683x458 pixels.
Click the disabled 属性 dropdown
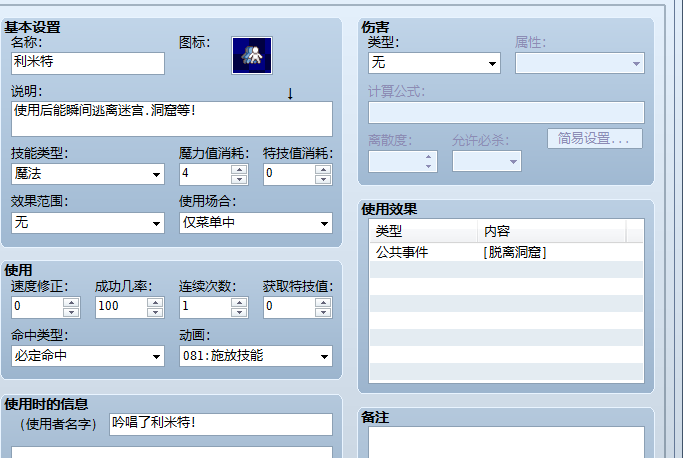tap(580, 63)
